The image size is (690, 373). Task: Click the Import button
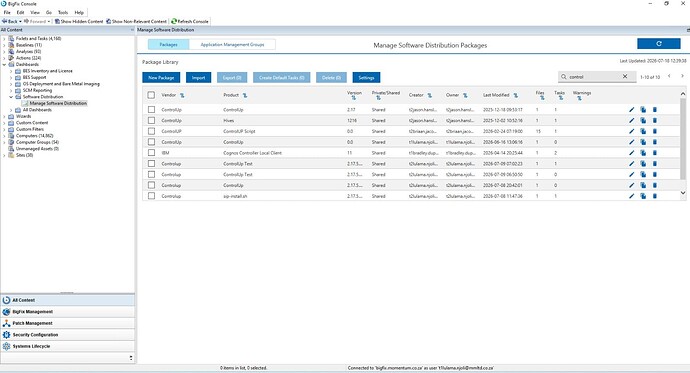[198, 77]
